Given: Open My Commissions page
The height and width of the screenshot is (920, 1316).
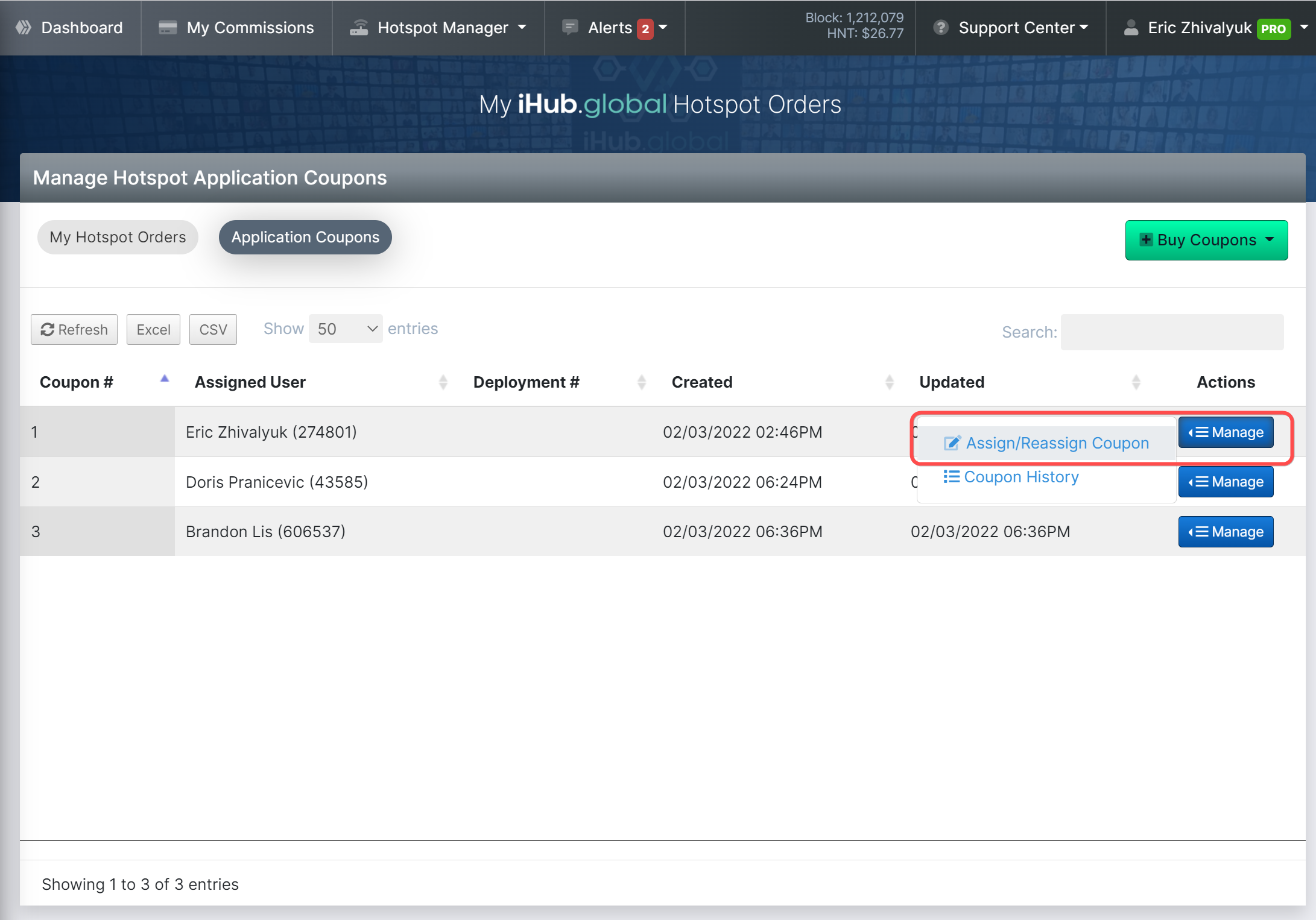Looking at the screenshot, I should tap(236, 28).
